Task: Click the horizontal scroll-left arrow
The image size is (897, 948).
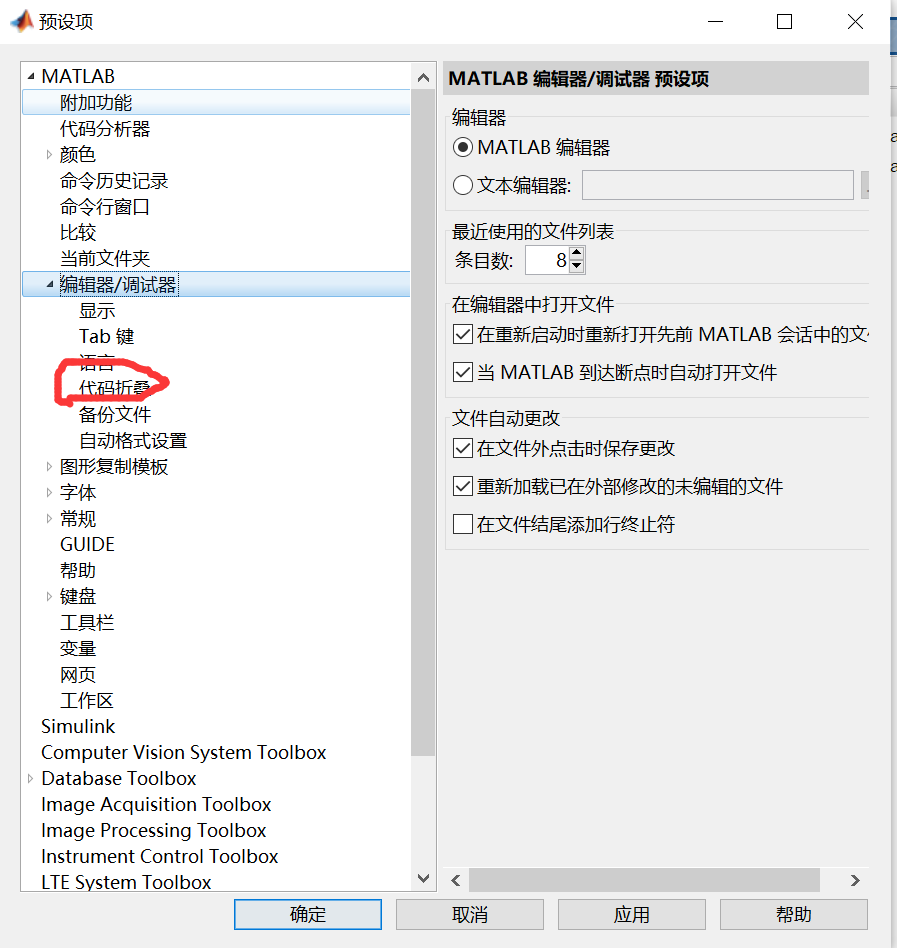Action: click(456, 880)
